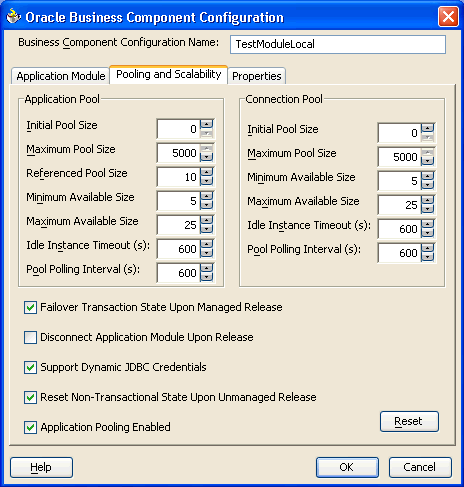This screenshot has width=464, height=487.
Task: Increase Connection Pool Minimum Available Size
Action: point(428,176)
